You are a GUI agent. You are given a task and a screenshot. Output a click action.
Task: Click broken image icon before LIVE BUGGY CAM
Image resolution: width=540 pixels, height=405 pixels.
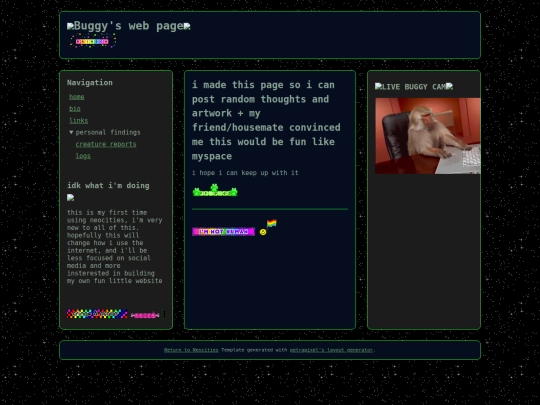(378, 86)
